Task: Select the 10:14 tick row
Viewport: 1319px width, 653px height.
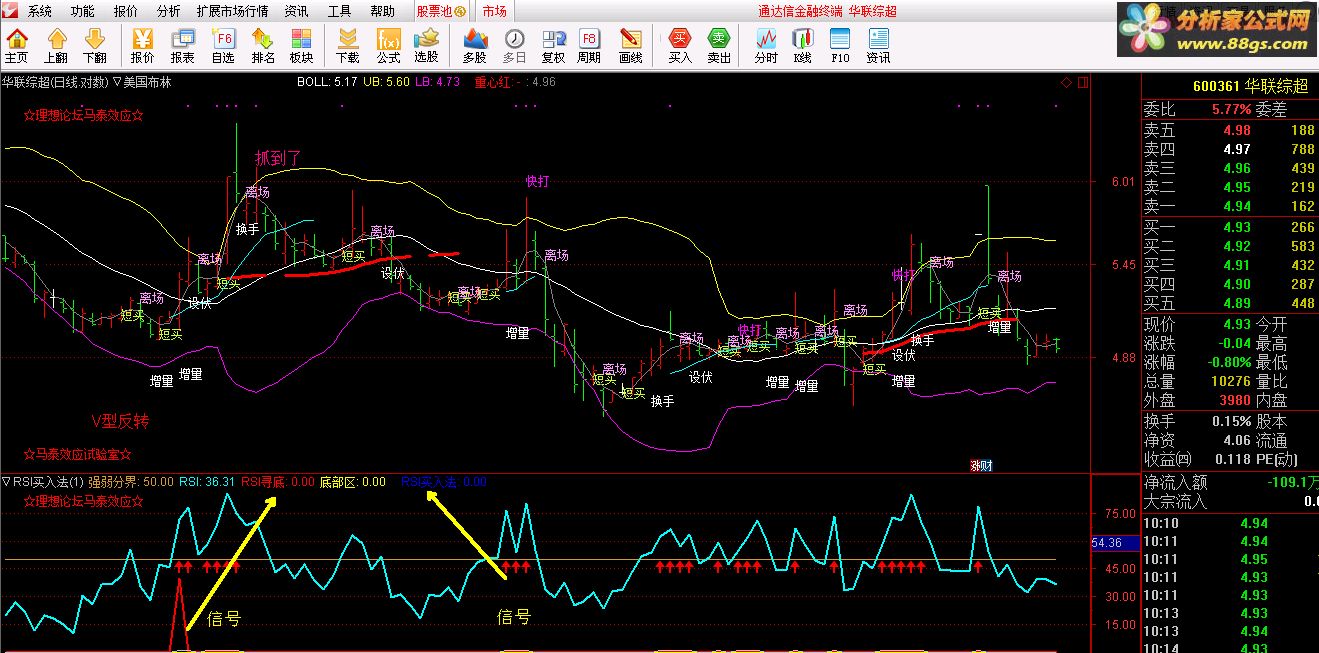Action: pyautogui.click(x=1230, y=646)
